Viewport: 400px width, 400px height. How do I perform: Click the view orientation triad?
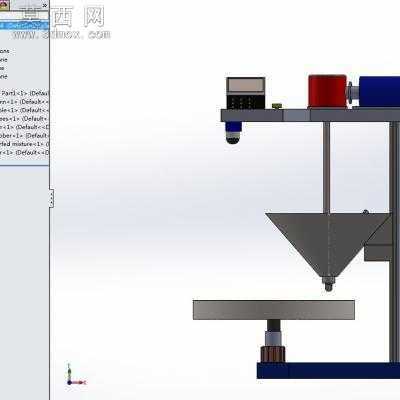pyautogui.click(x=76, y=375)
